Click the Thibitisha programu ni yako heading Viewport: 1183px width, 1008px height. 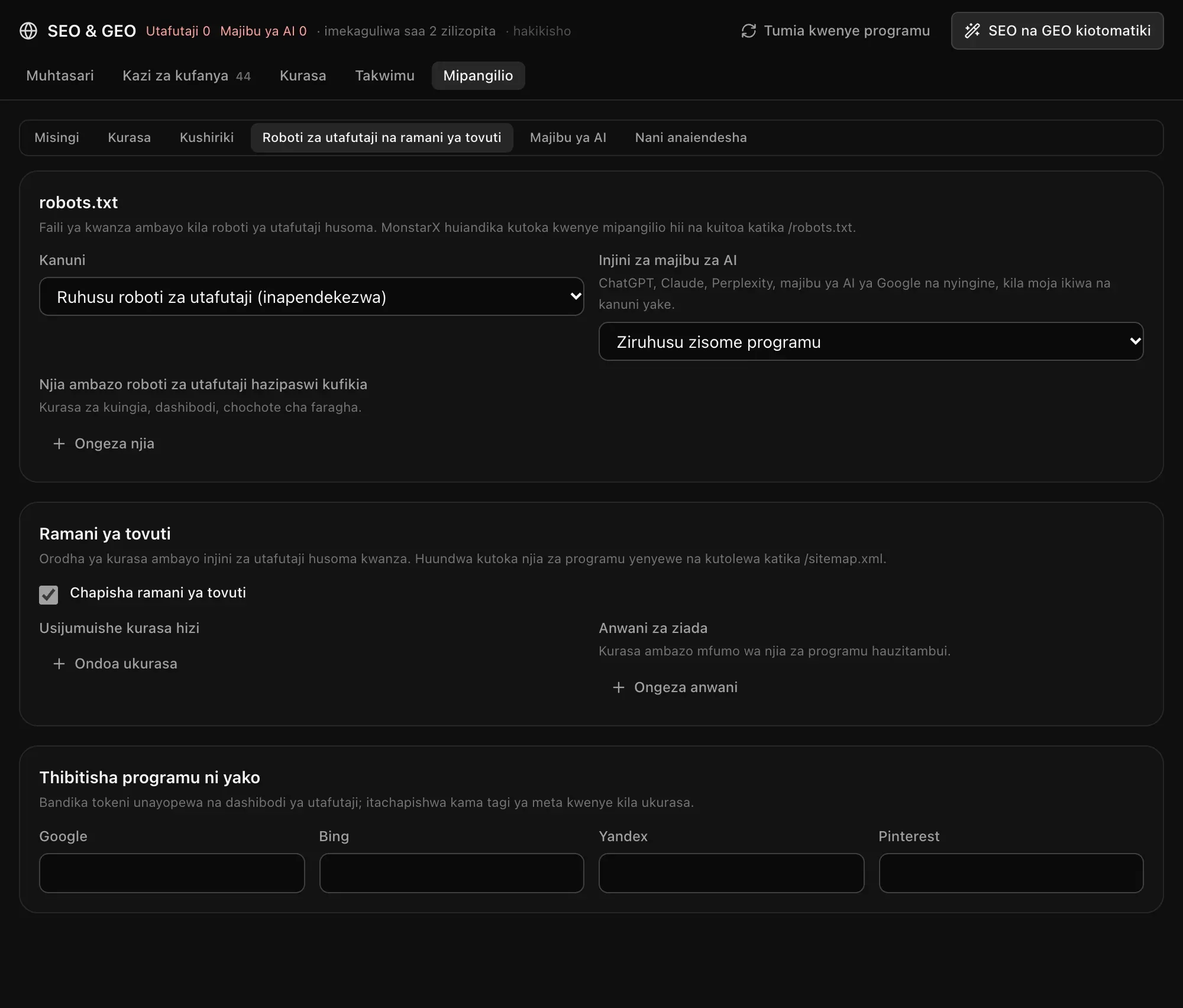(x=150, y=777)
